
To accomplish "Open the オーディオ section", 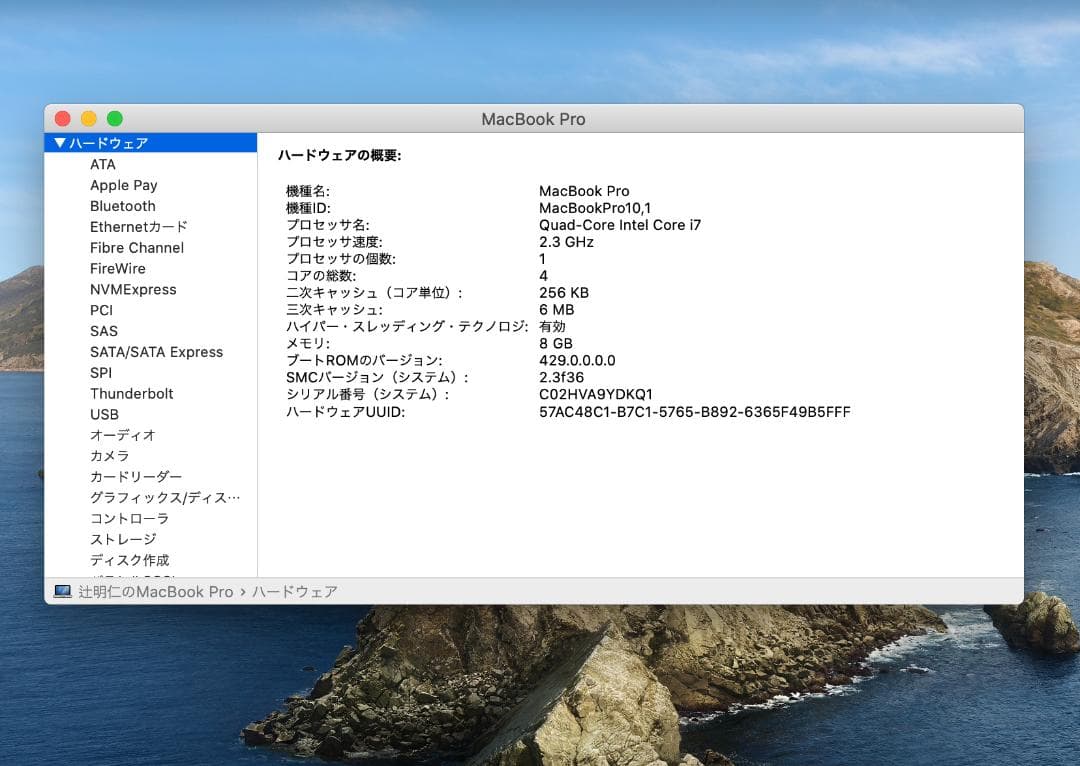I will tap(121, 435).
